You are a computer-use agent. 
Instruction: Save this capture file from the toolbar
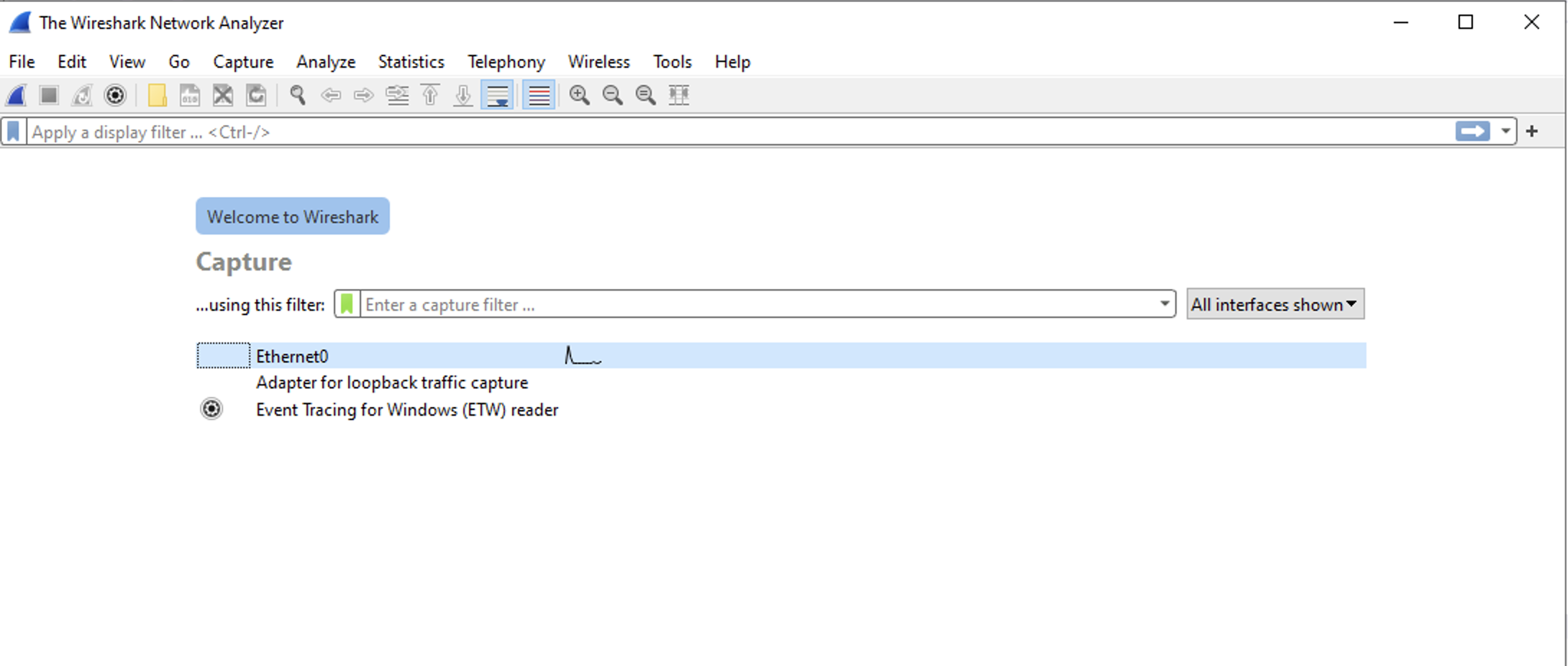click(190, 95)
